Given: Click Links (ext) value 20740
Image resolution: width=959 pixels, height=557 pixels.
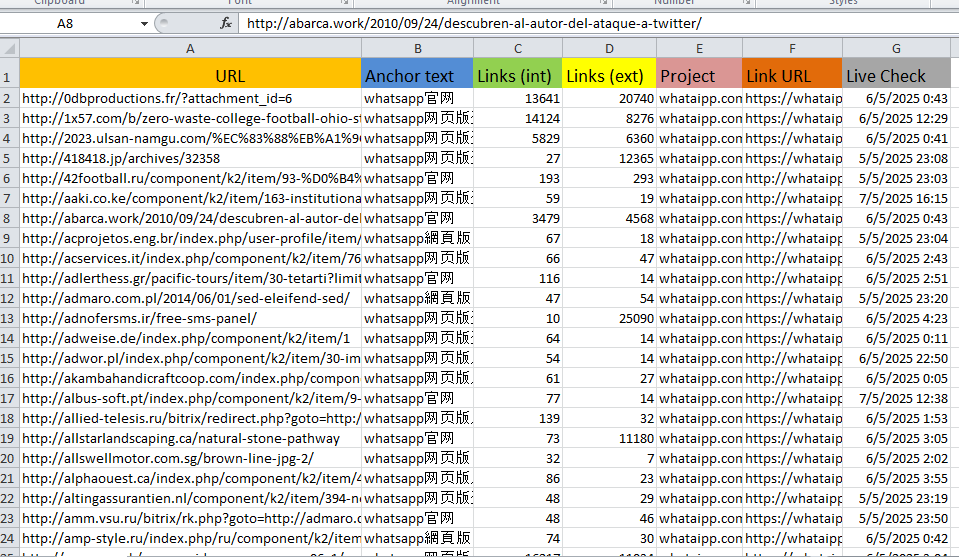Looking at the screenshot, I should (x=609, y=98).
